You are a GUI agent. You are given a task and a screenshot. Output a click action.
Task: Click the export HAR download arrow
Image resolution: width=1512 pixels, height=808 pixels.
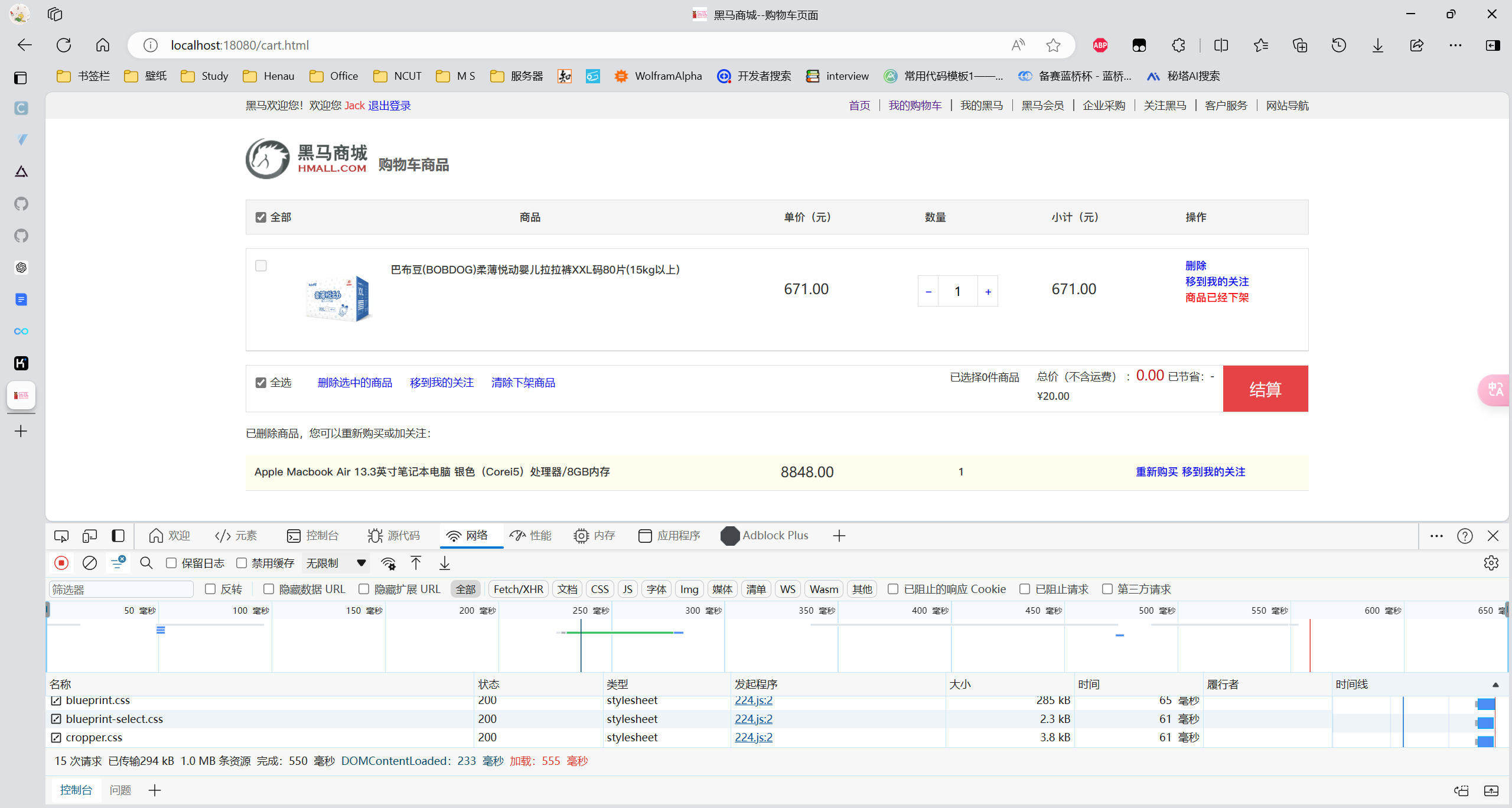445,563
